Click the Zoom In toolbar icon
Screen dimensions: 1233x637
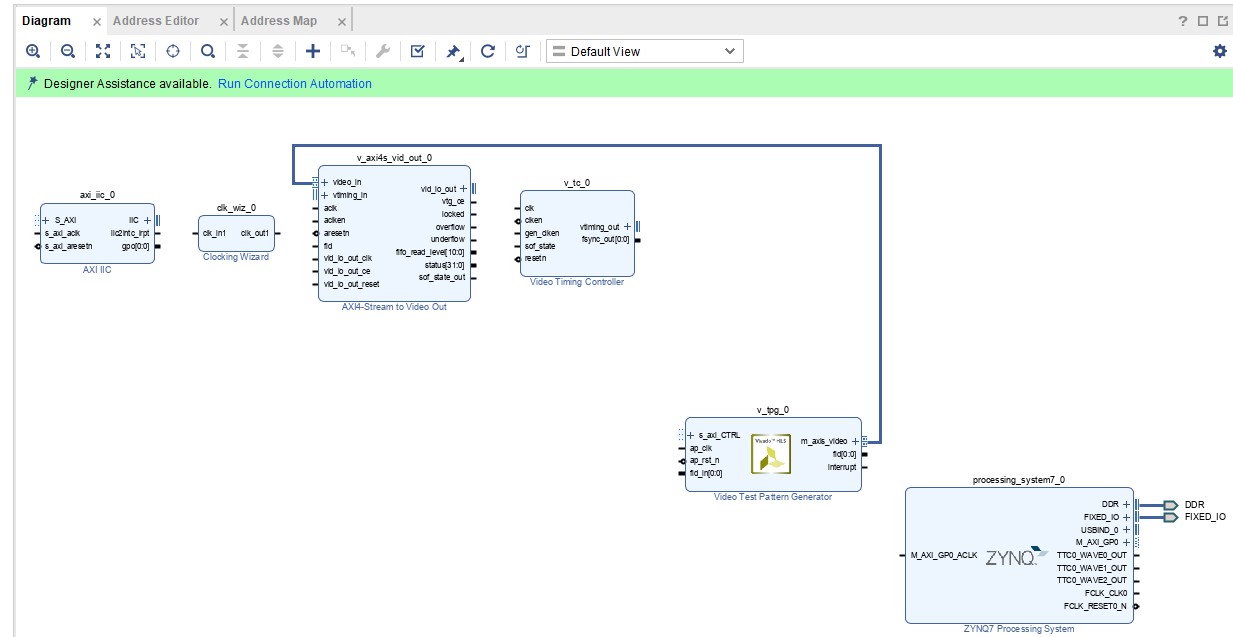pyautogui.click(x=33, y=51)
